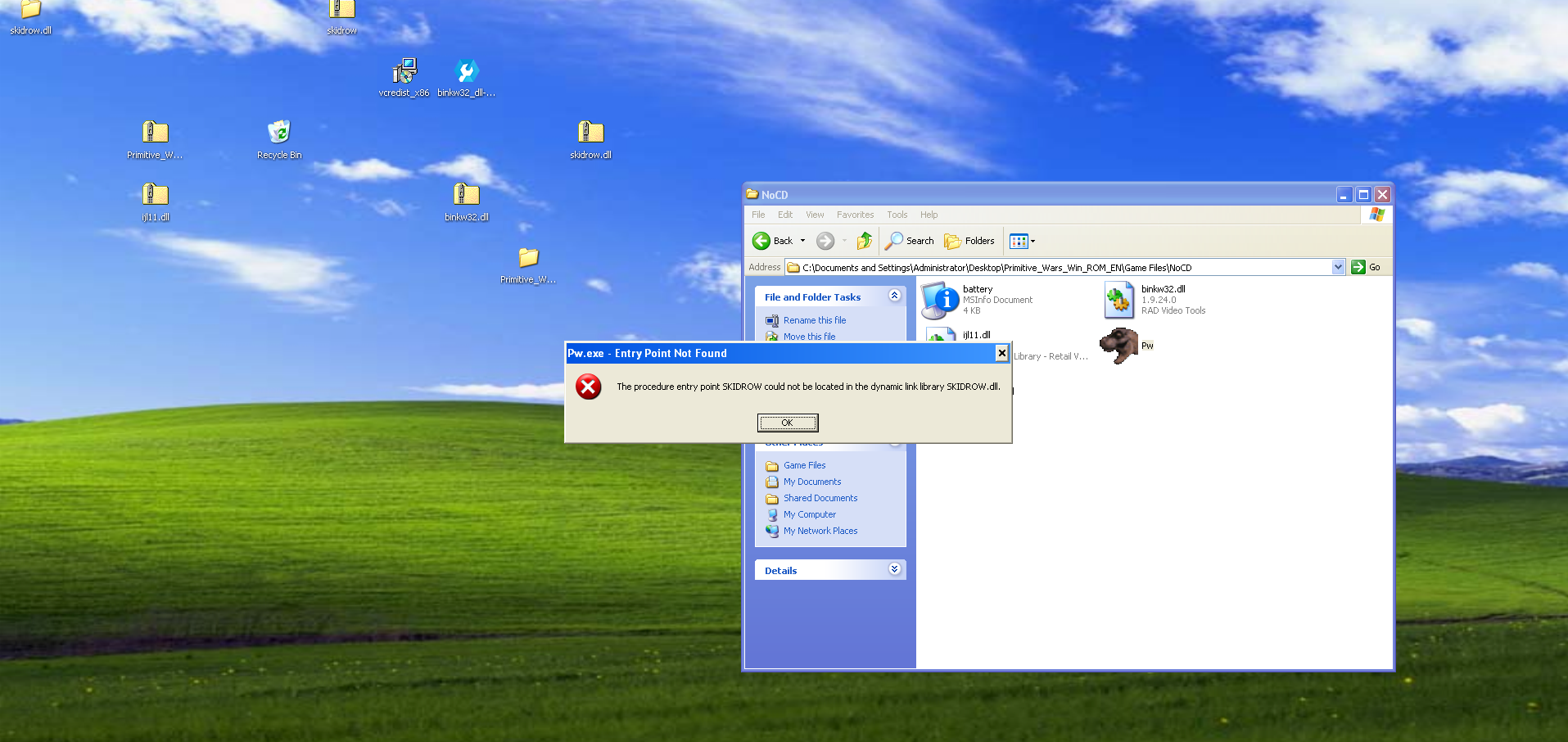1568x742 pixels.
Task: Open My Documents from Other Places
Action: click(811, 482)
